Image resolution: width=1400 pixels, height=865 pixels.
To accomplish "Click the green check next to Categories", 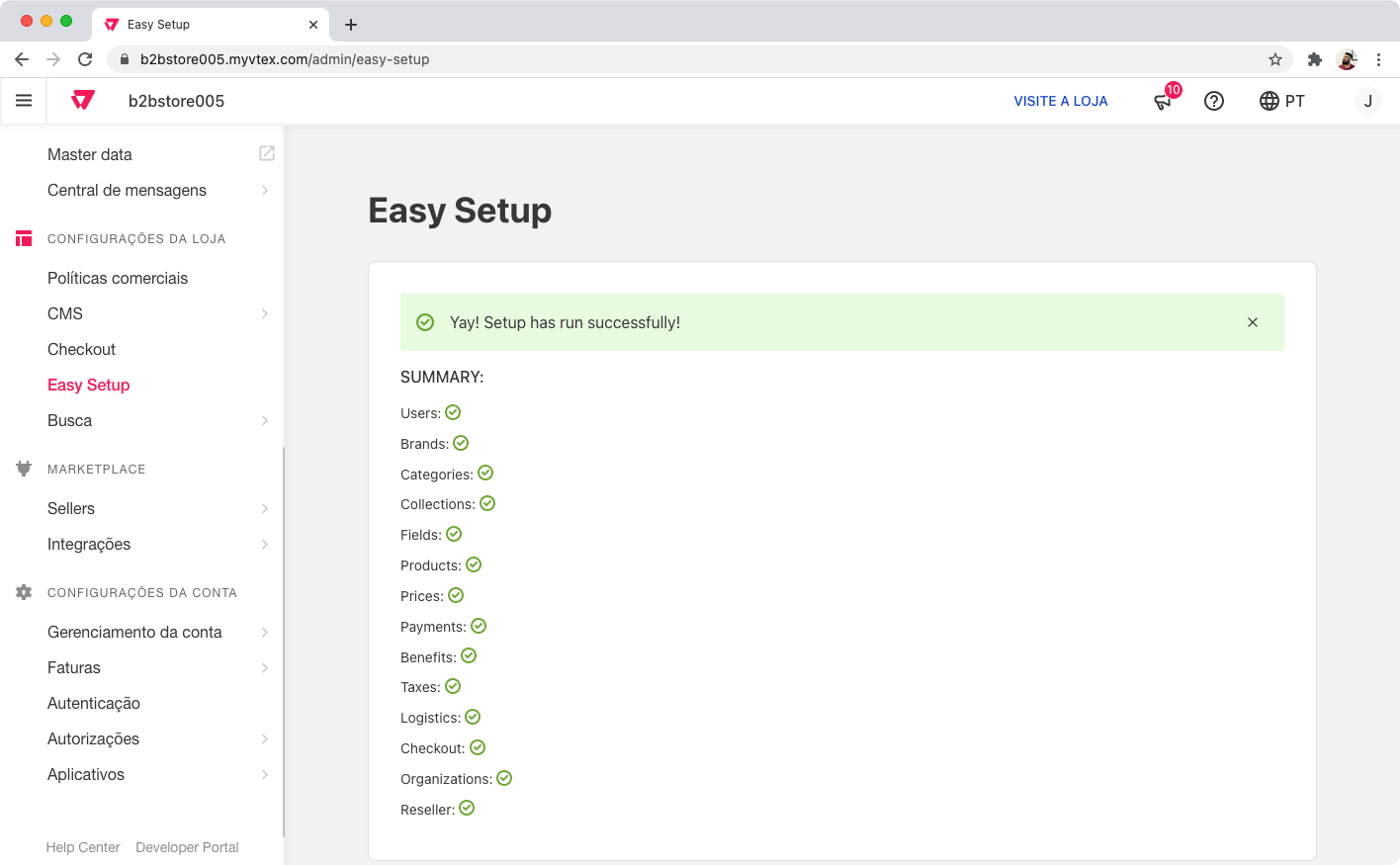I will (x=485, y=474).
